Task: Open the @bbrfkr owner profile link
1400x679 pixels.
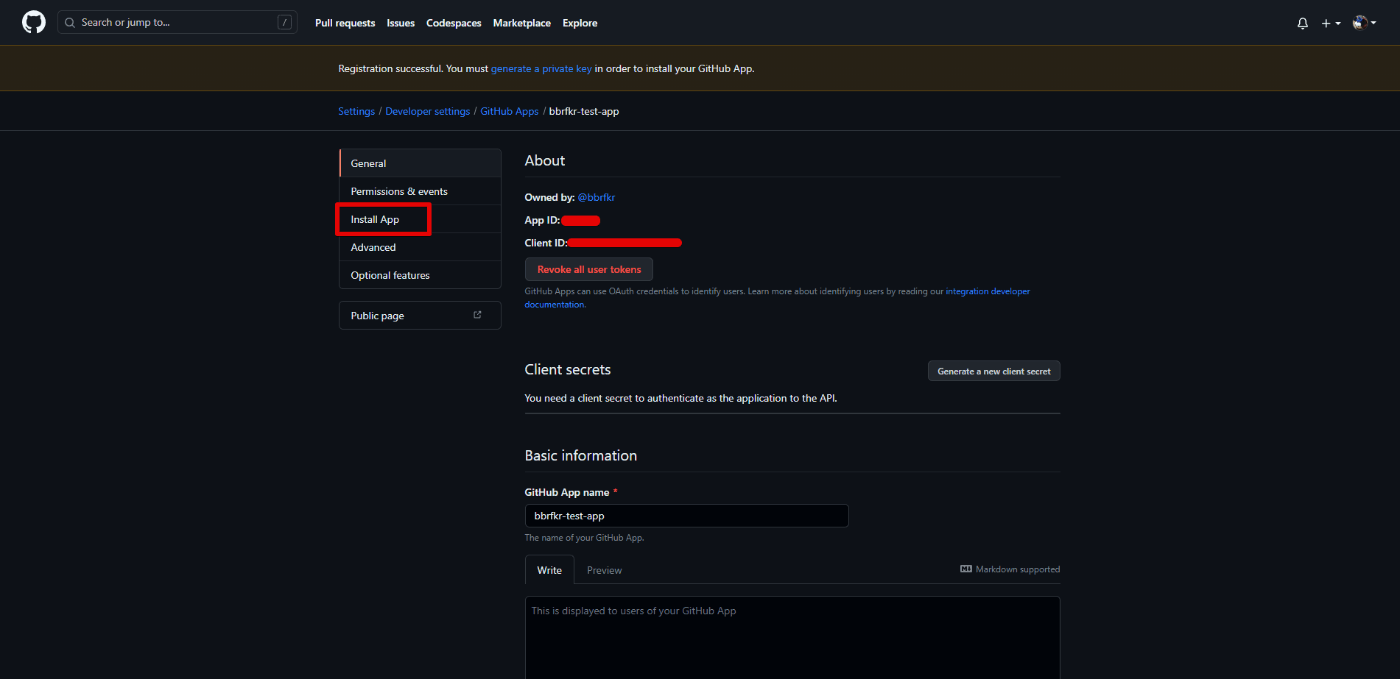Action: coord(596,197)
